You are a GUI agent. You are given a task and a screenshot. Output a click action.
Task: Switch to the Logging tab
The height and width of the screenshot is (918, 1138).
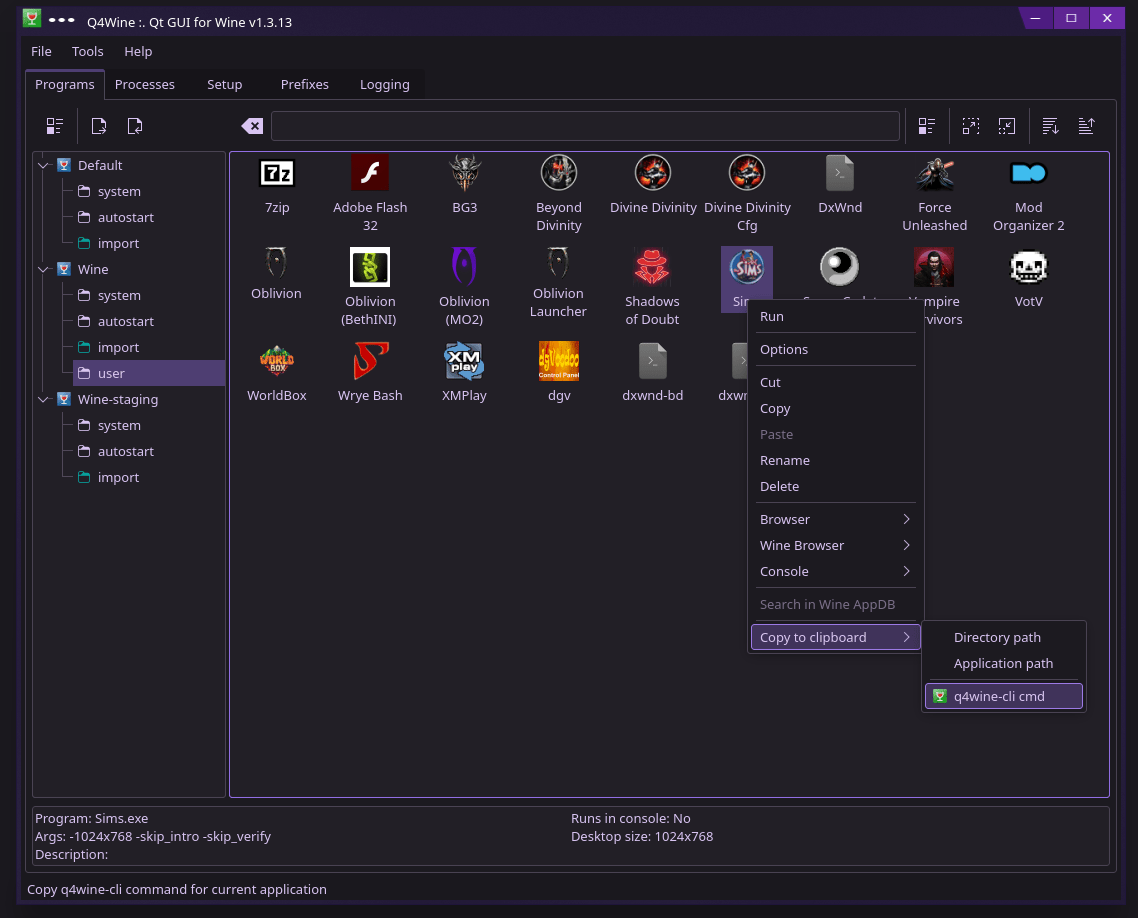tap(385, 85)
